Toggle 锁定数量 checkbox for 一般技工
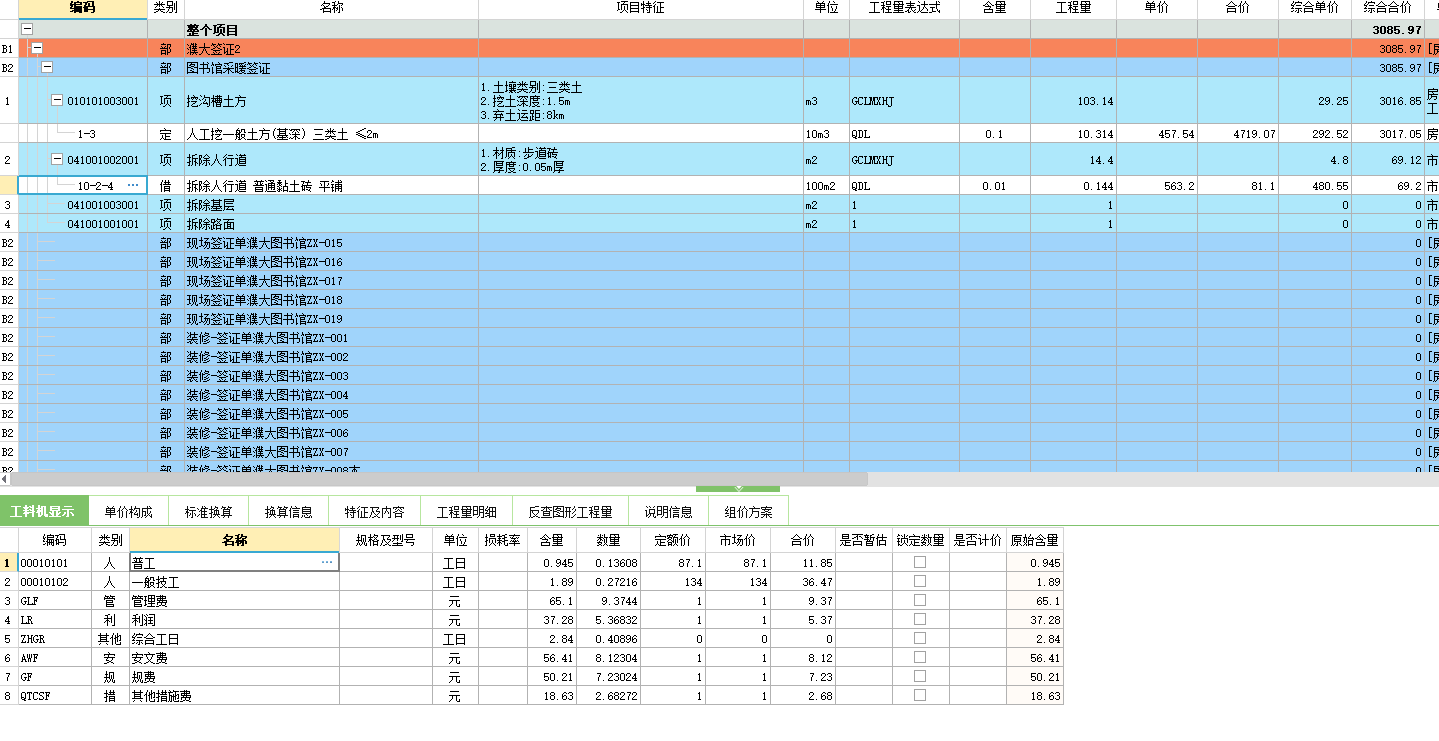 coord(920,581)
